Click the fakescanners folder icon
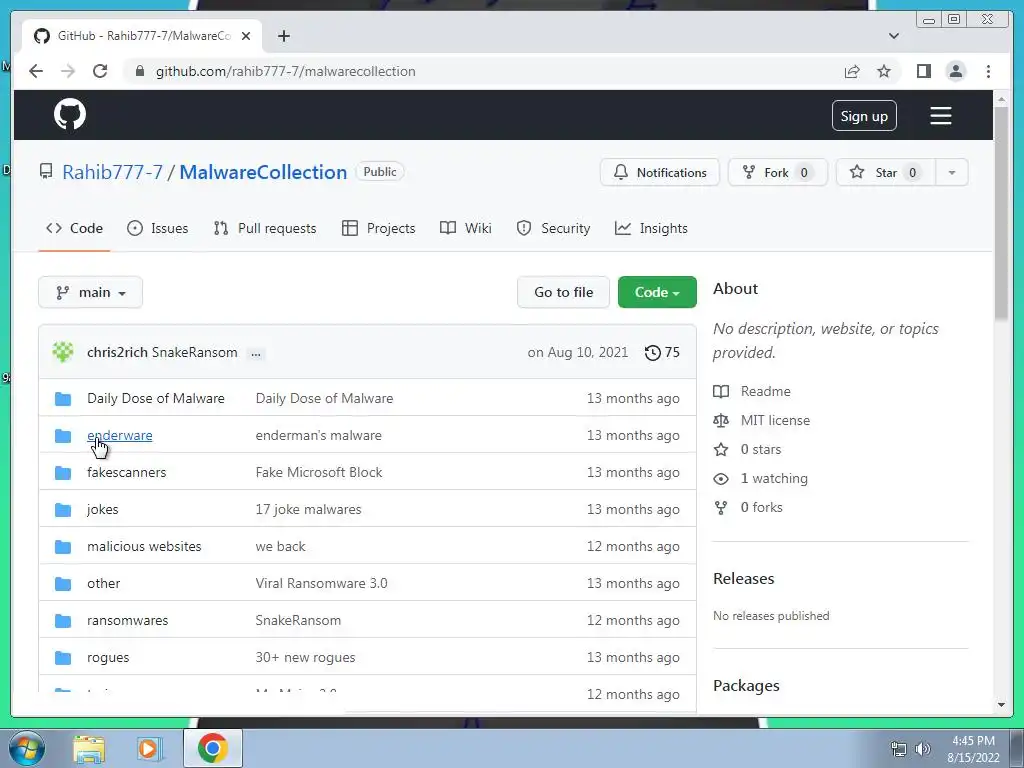 (x=63, y=473)
